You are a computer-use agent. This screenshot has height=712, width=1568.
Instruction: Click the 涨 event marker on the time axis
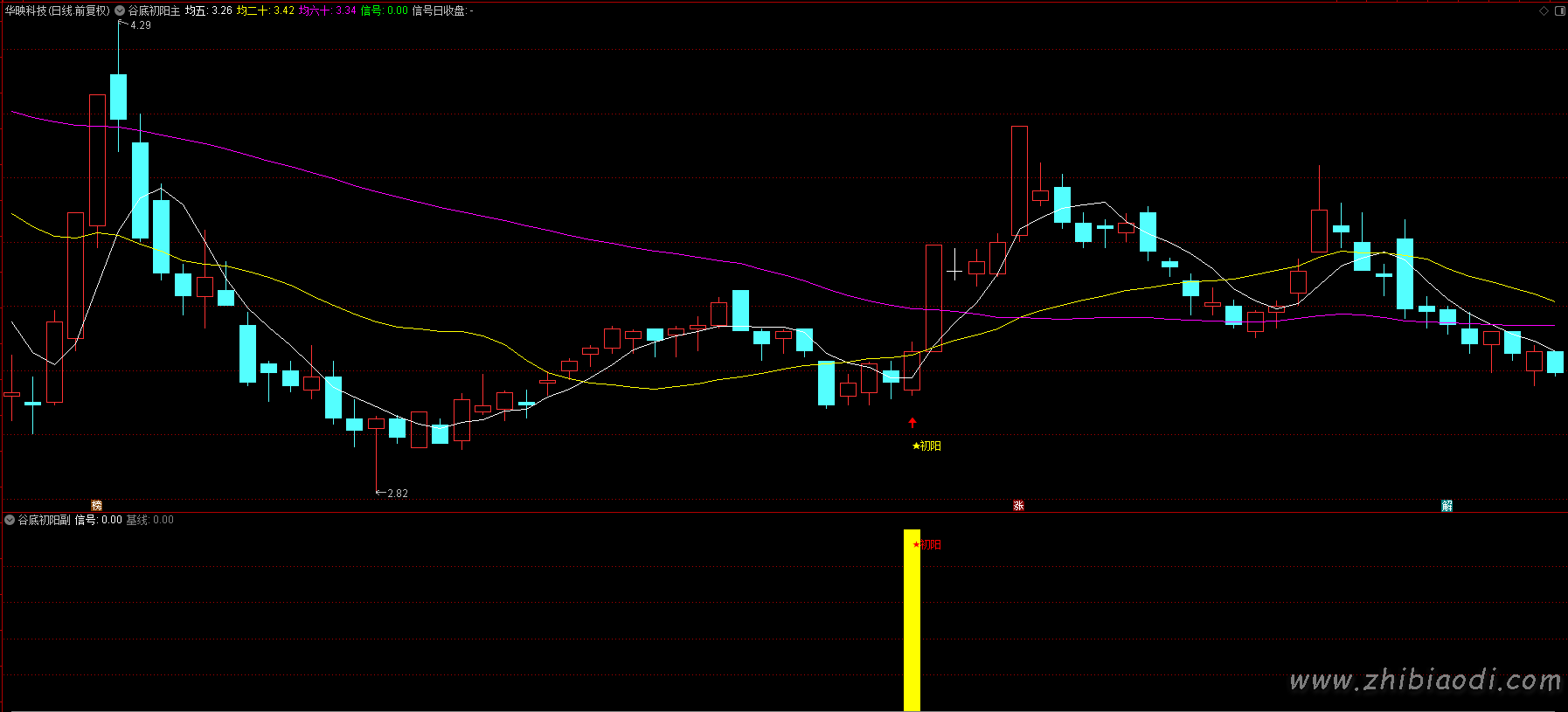[x=1018, y=505]
